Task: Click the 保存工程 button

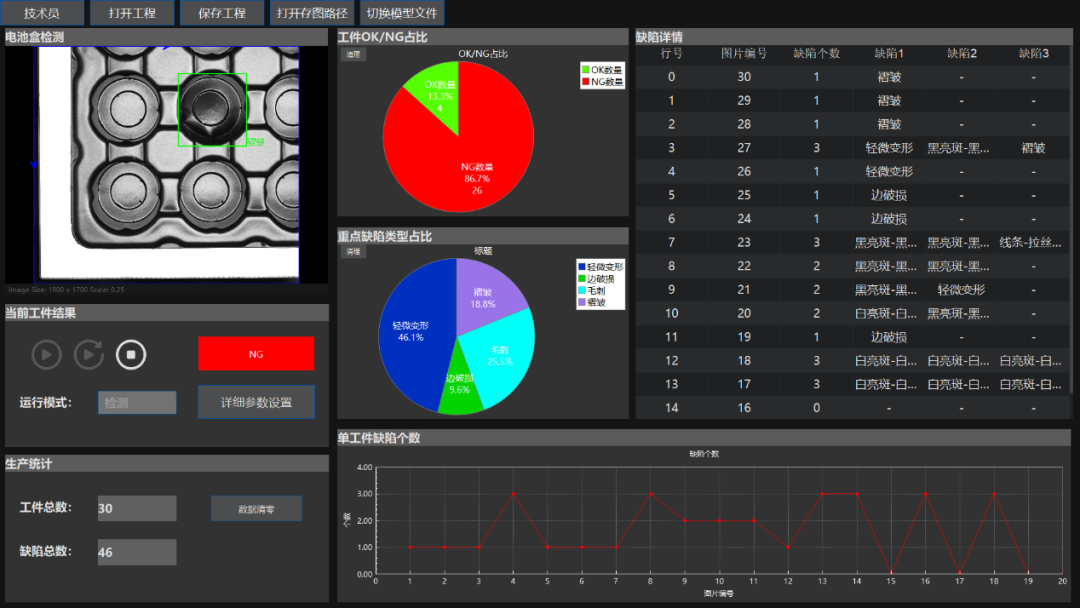Action: [x=222, y=13]
